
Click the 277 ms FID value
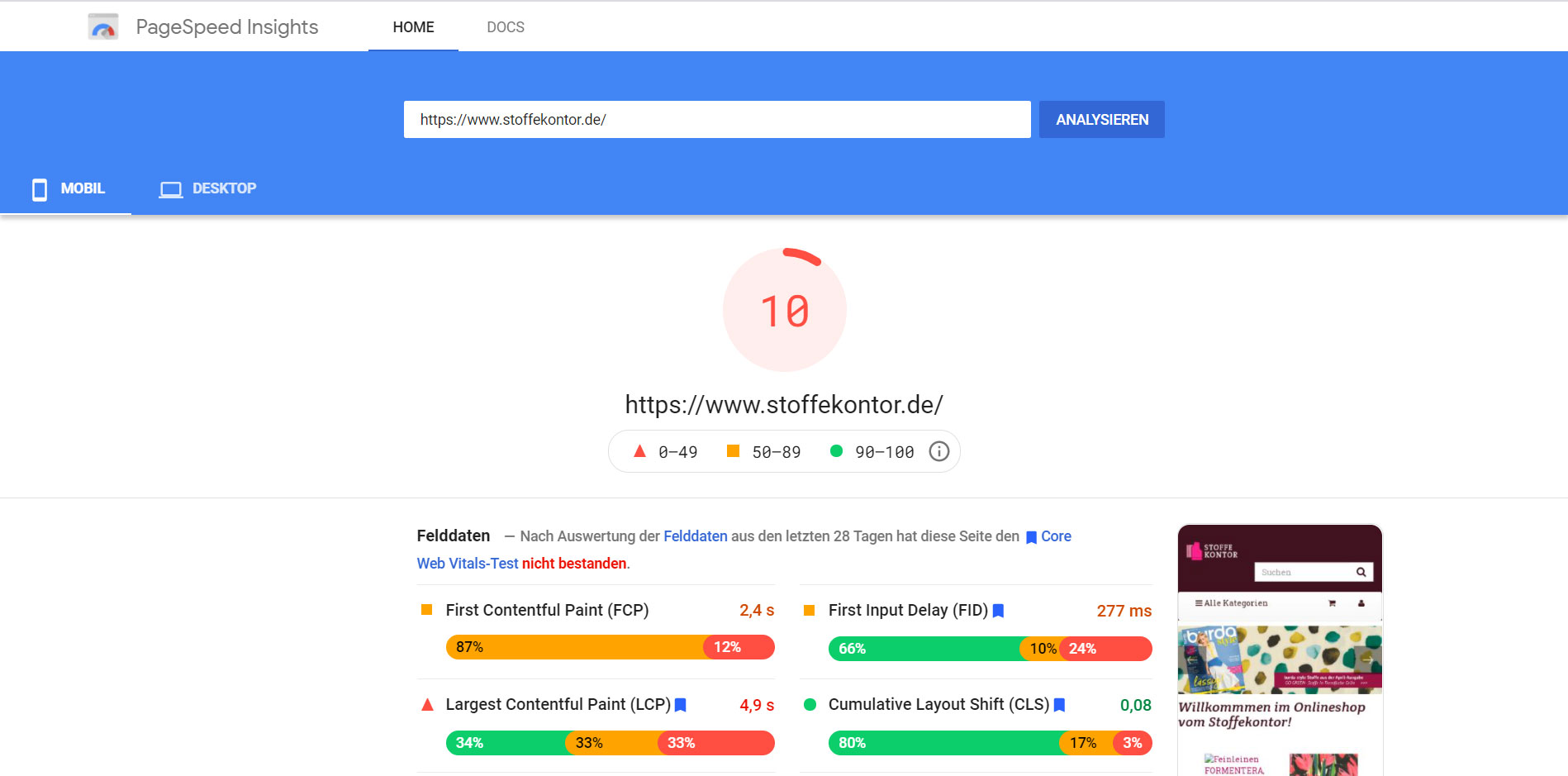[1124, 611]
